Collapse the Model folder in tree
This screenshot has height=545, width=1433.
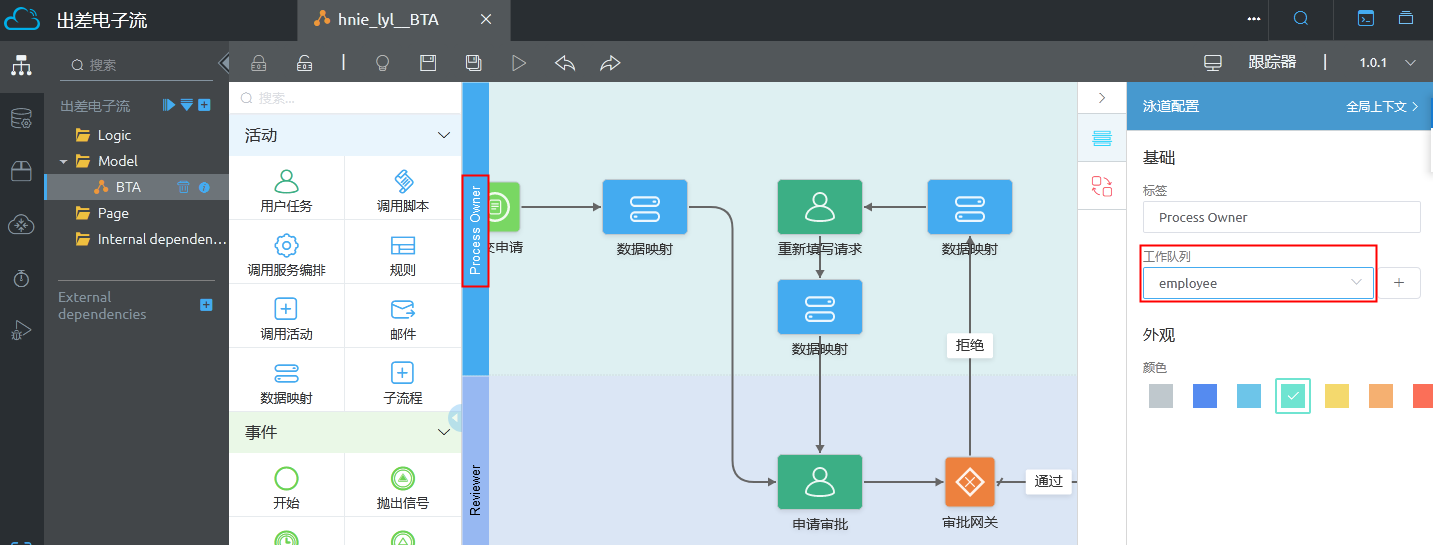64,161
